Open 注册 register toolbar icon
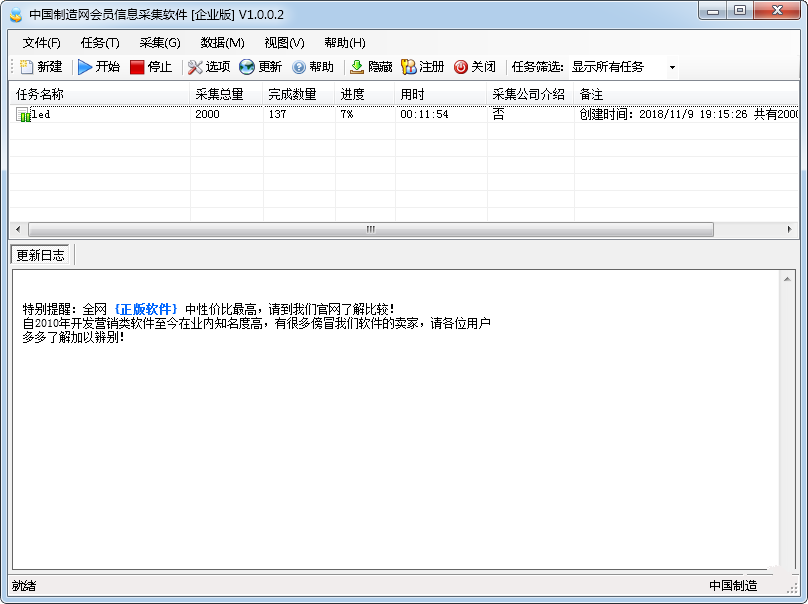 pyautogui.click(x=408, y=67)
